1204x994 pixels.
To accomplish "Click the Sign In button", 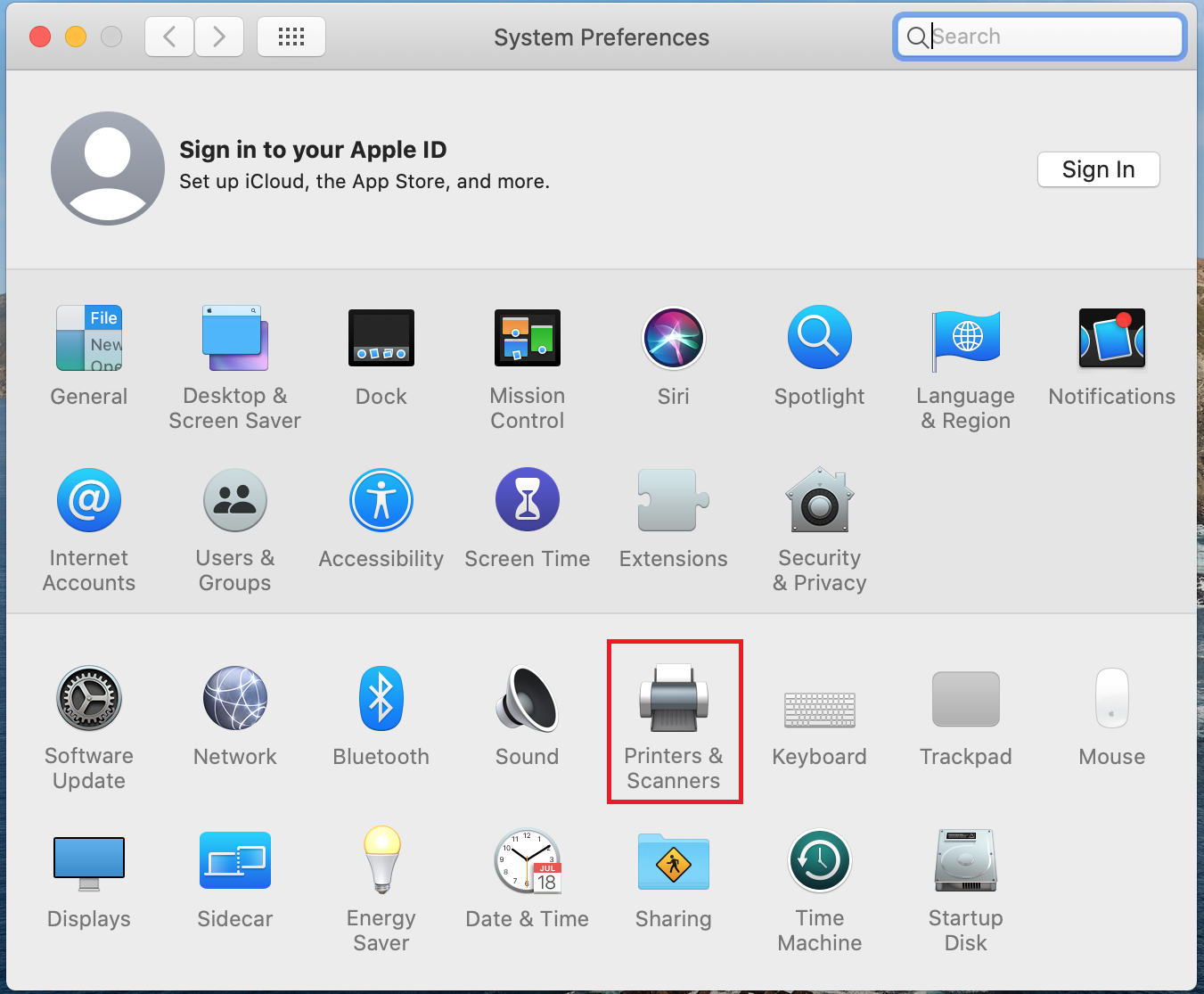I will click(1099, 169).
